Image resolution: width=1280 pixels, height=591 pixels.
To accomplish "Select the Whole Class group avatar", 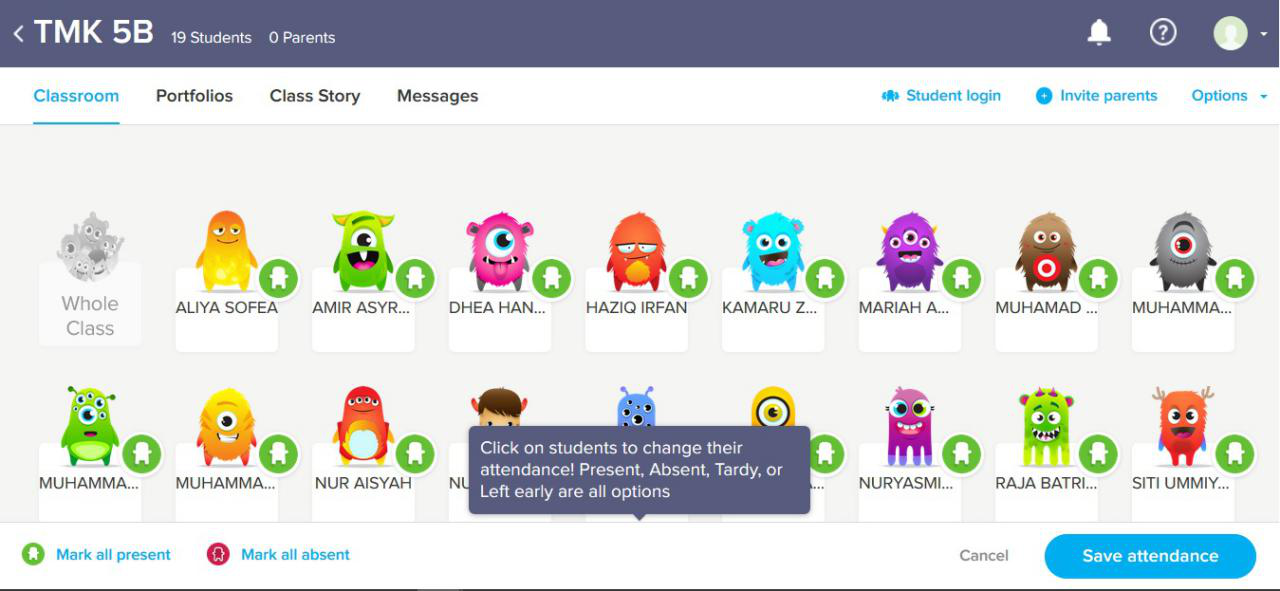I will click(x=90, y=246).
